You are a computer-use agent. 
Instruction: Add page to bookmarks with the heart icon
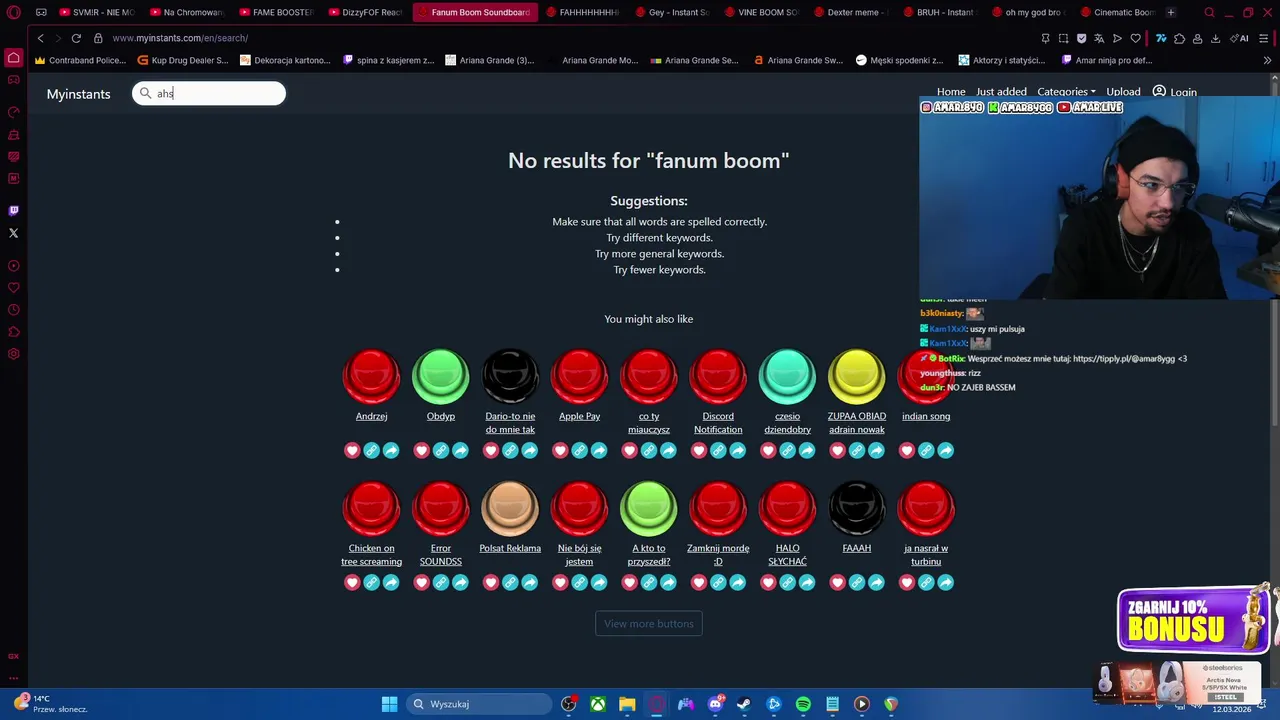coord(1135,38)
